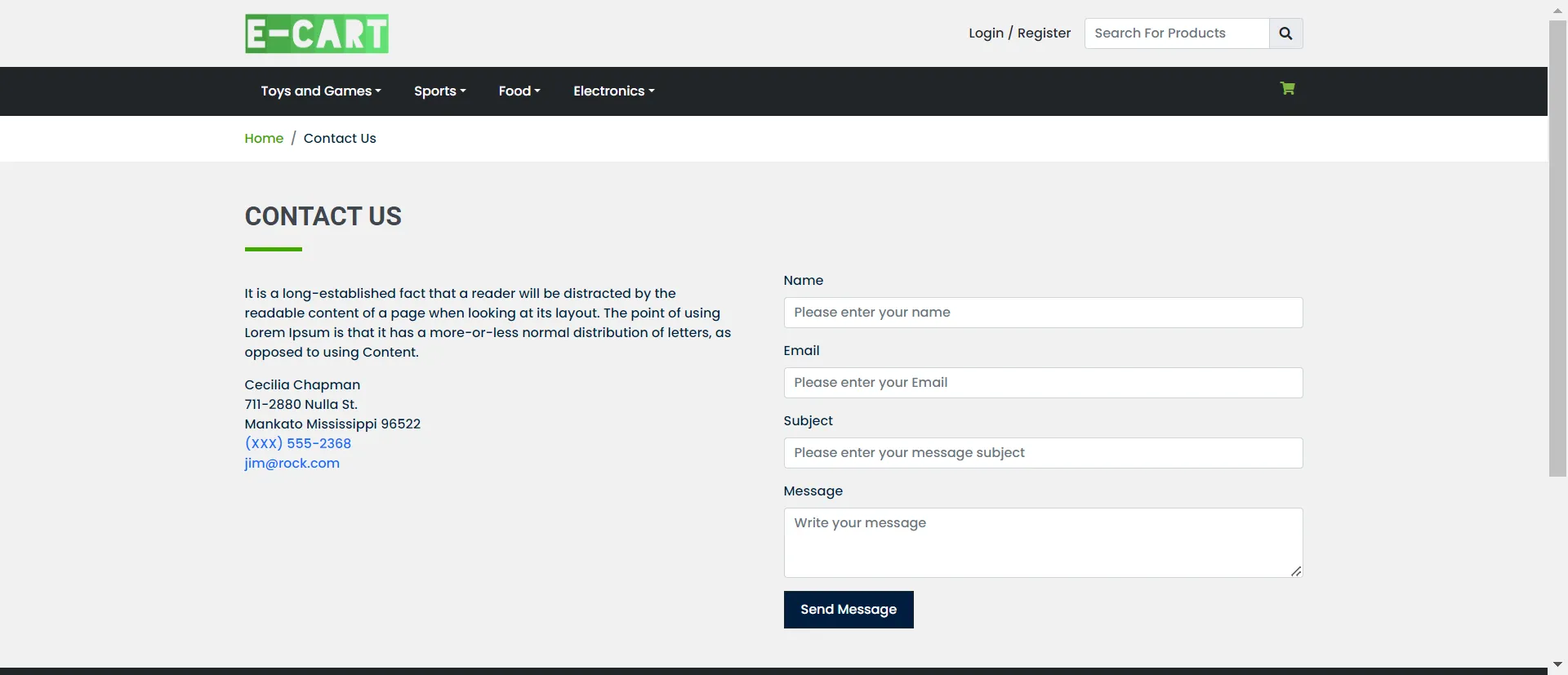The height and width of the screenshot is (675, 1568).
Task: Open the Login / Register link
Action: tap(1019, 33)
